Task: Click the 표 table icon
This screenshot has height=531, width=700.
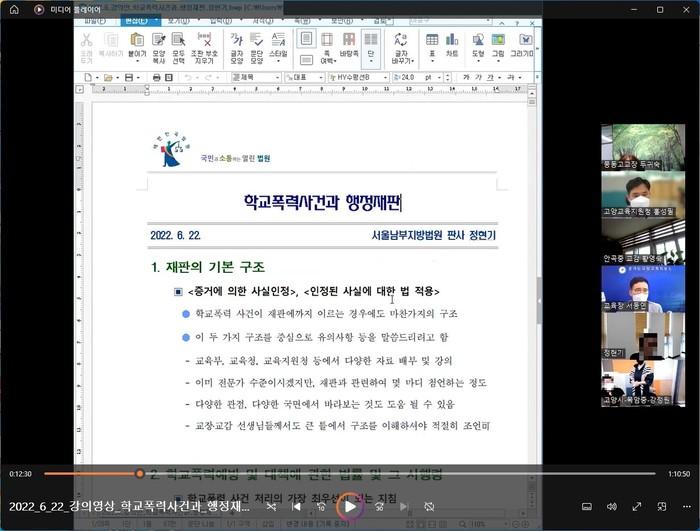Action: tap(432, 47)
